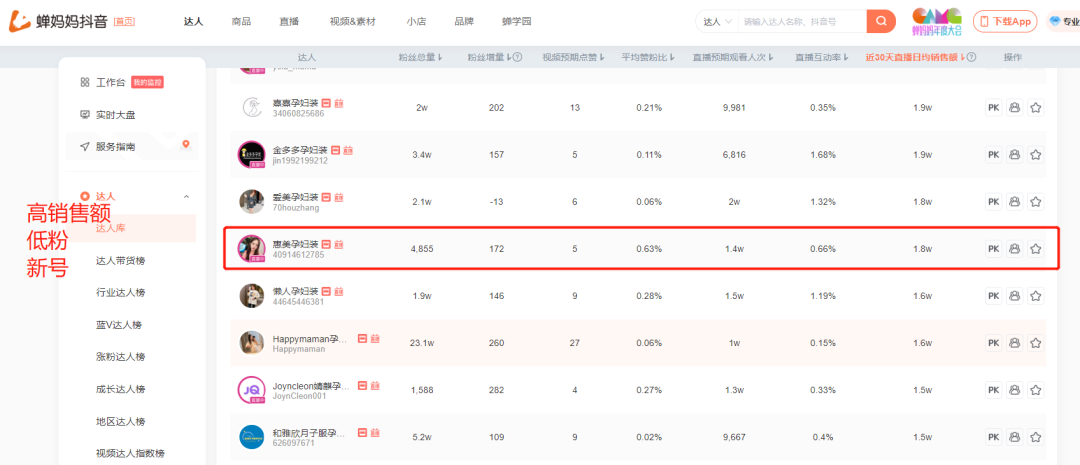Open the 商品 top navigation tab

coord(241,22)
